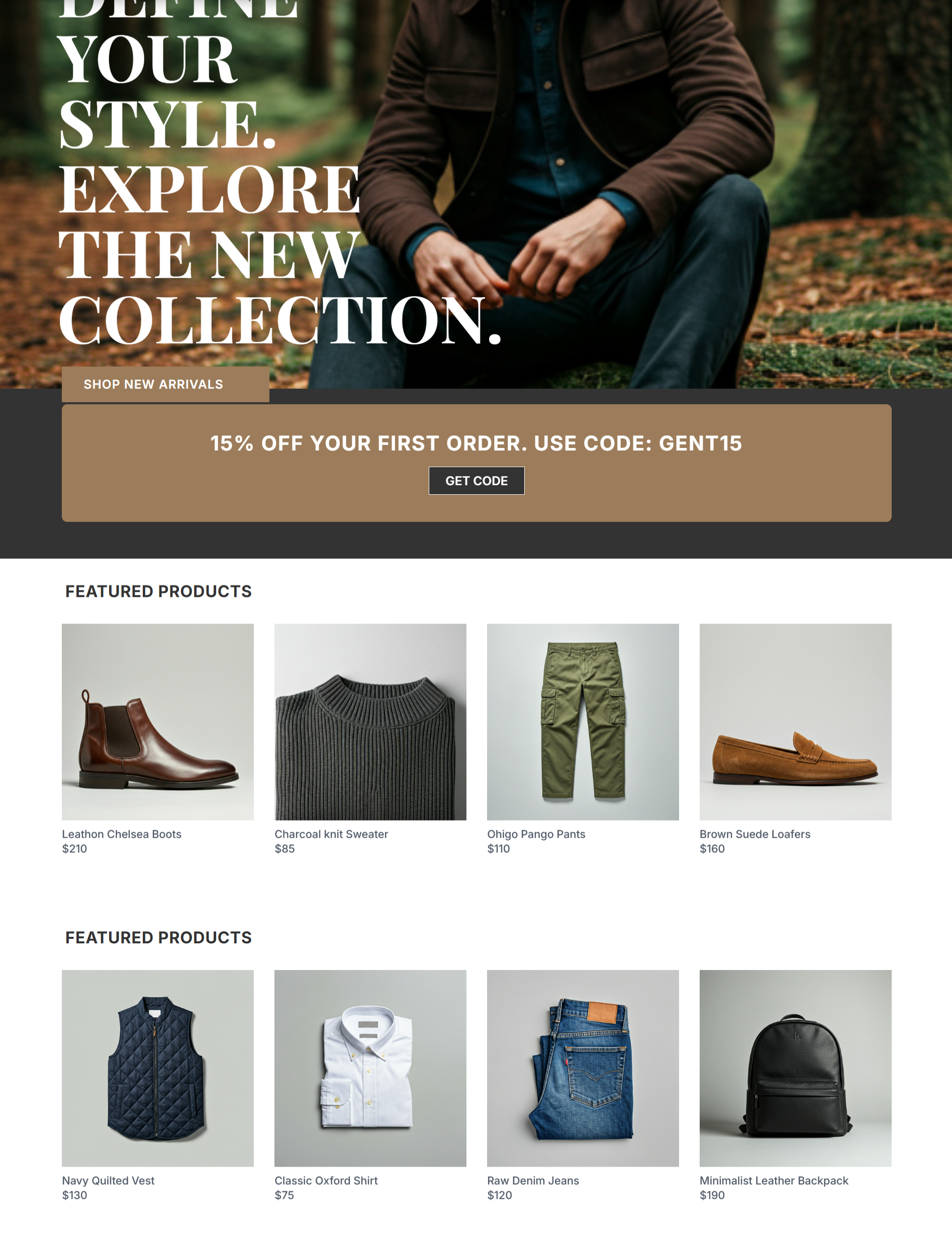Screen dimensions: 952x1237
Task: Open the green cargo pants image
Action: (x=583, y=722)
